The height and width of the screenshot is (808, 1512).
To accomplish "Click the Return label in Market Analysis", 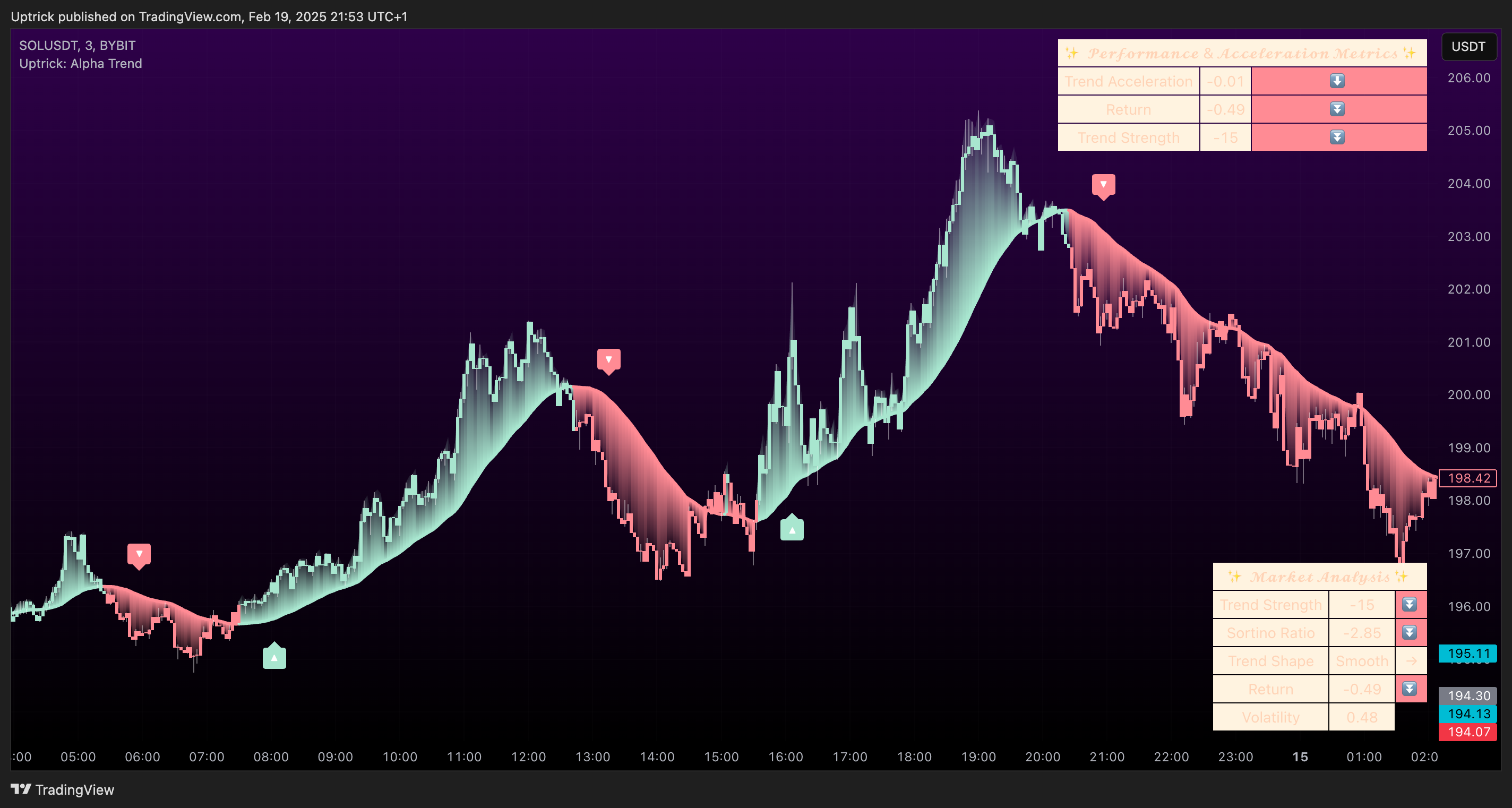I will point(1271,690).
